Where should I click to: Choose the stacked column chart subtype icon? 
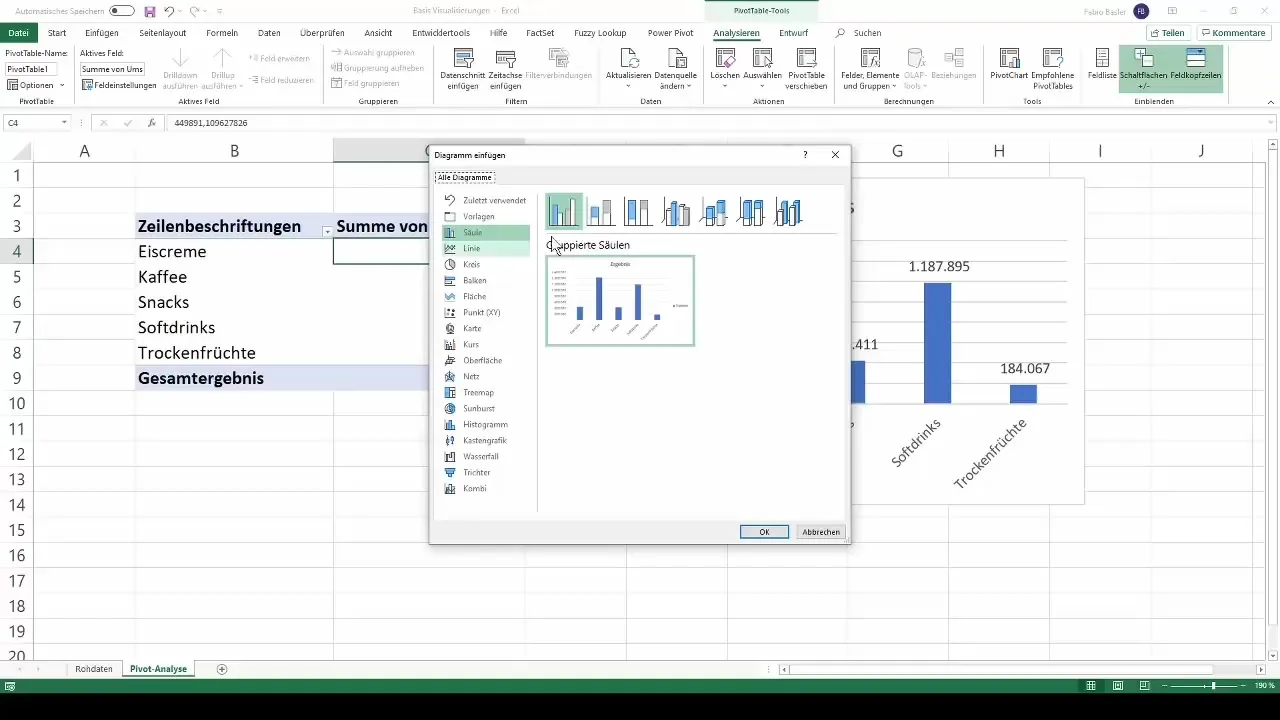click(601, 212)
